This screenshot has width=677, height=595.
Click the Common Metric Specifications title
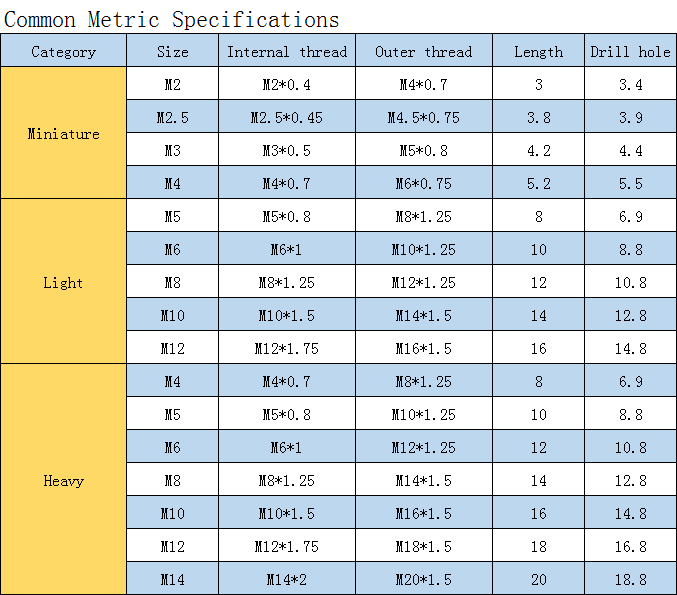171,20
